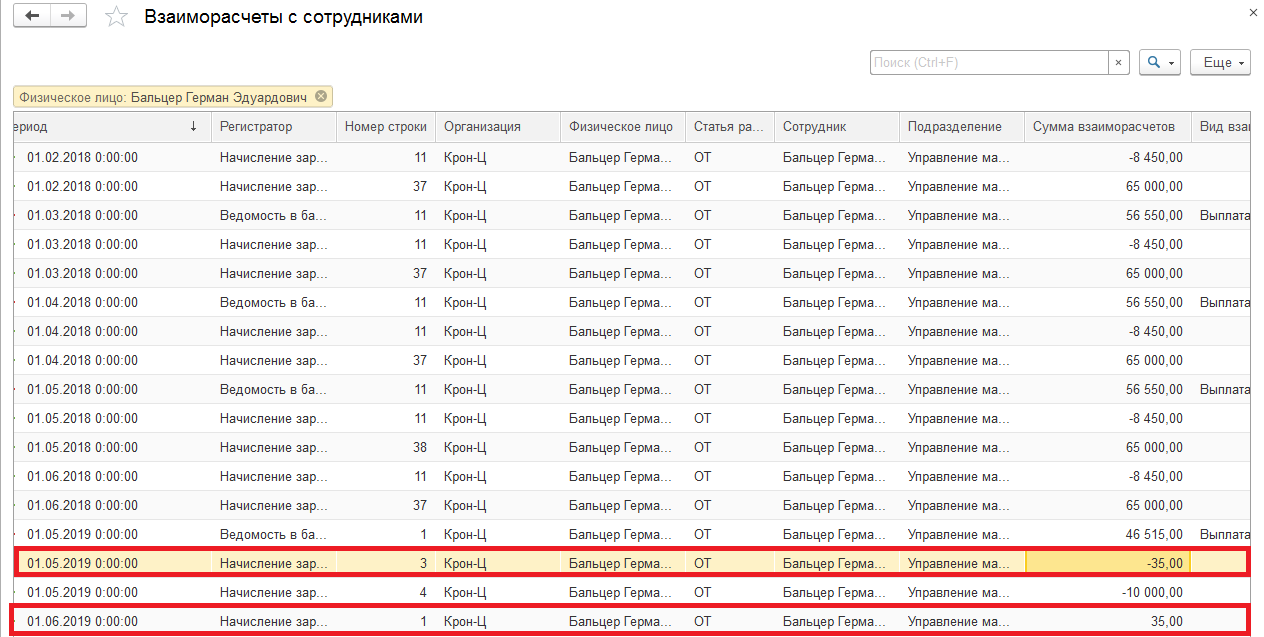Select the row with sum -35,00
Screen dimensions: 1264x637
click(x=631, y=563)
